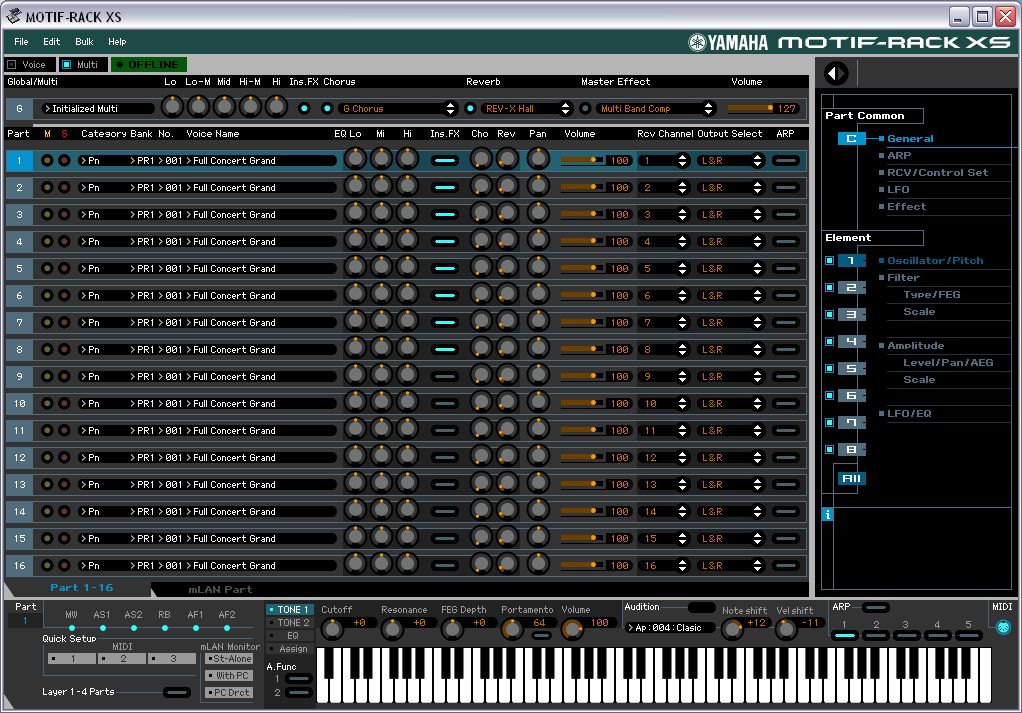The height and width of the screenshot is (713, 1022).
Task: Open Part 6 Output Select dropdown
Action: point(730,295)
